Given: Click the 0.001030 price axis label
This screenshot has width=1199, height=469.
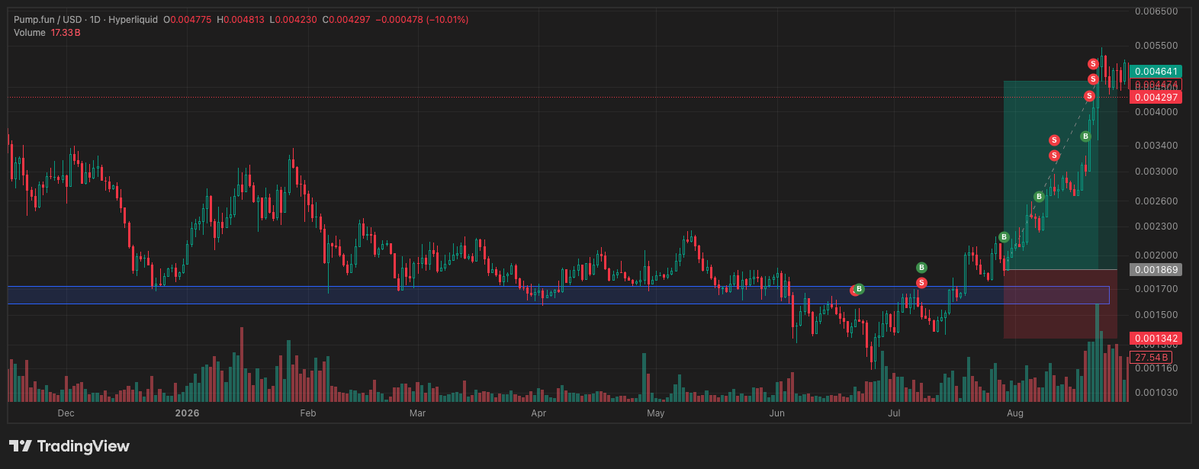Looking at the screenshot, I should click(x=1156, y=392).
